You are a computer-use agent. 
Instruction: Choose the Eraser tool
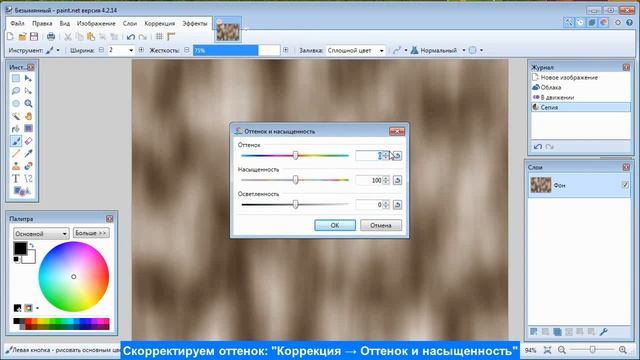point(28,141)
